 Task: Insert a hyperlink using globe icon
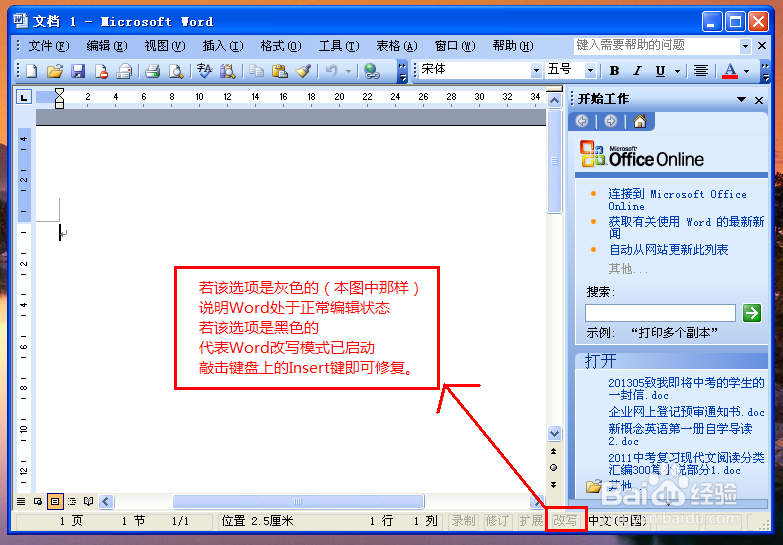[x=372, y=71]
